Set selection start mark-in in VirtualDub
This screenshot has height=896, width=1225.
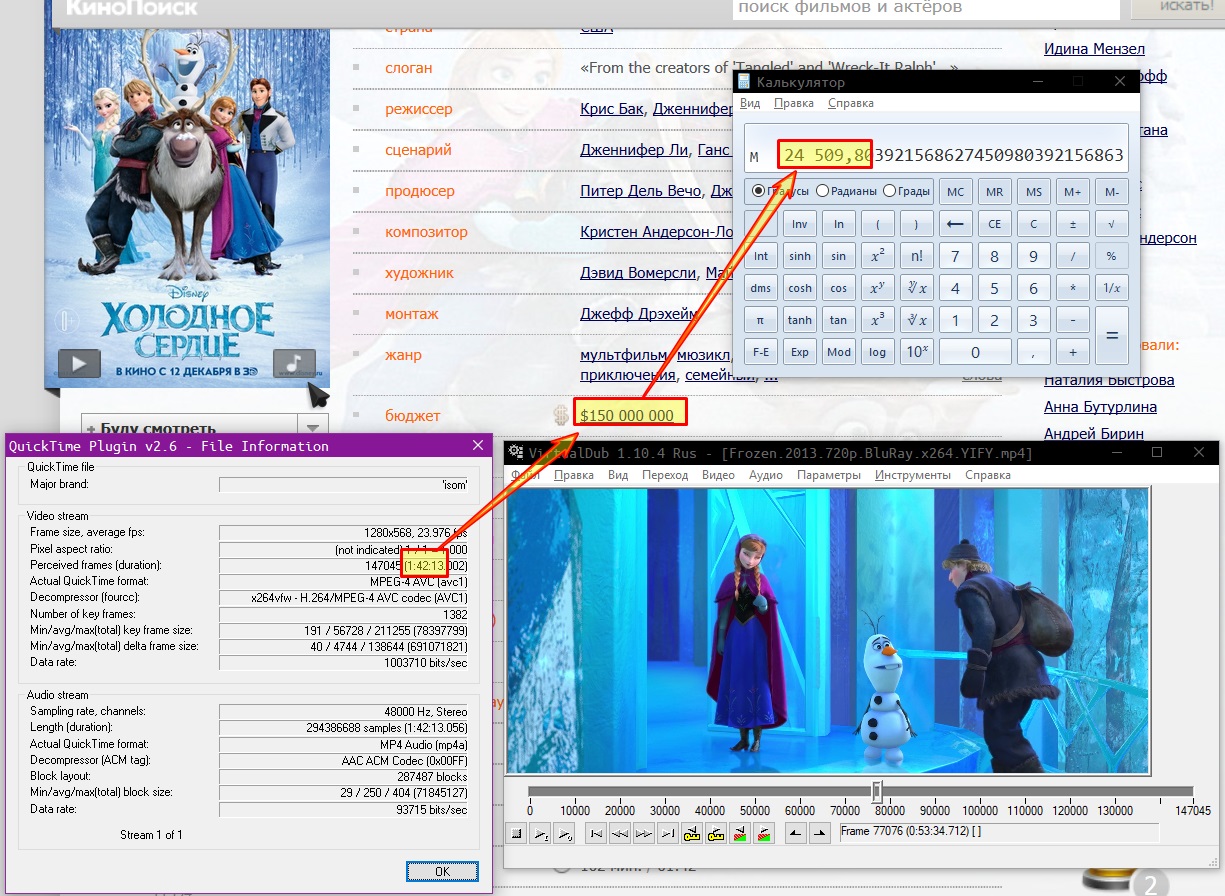(x=796, y=833)
